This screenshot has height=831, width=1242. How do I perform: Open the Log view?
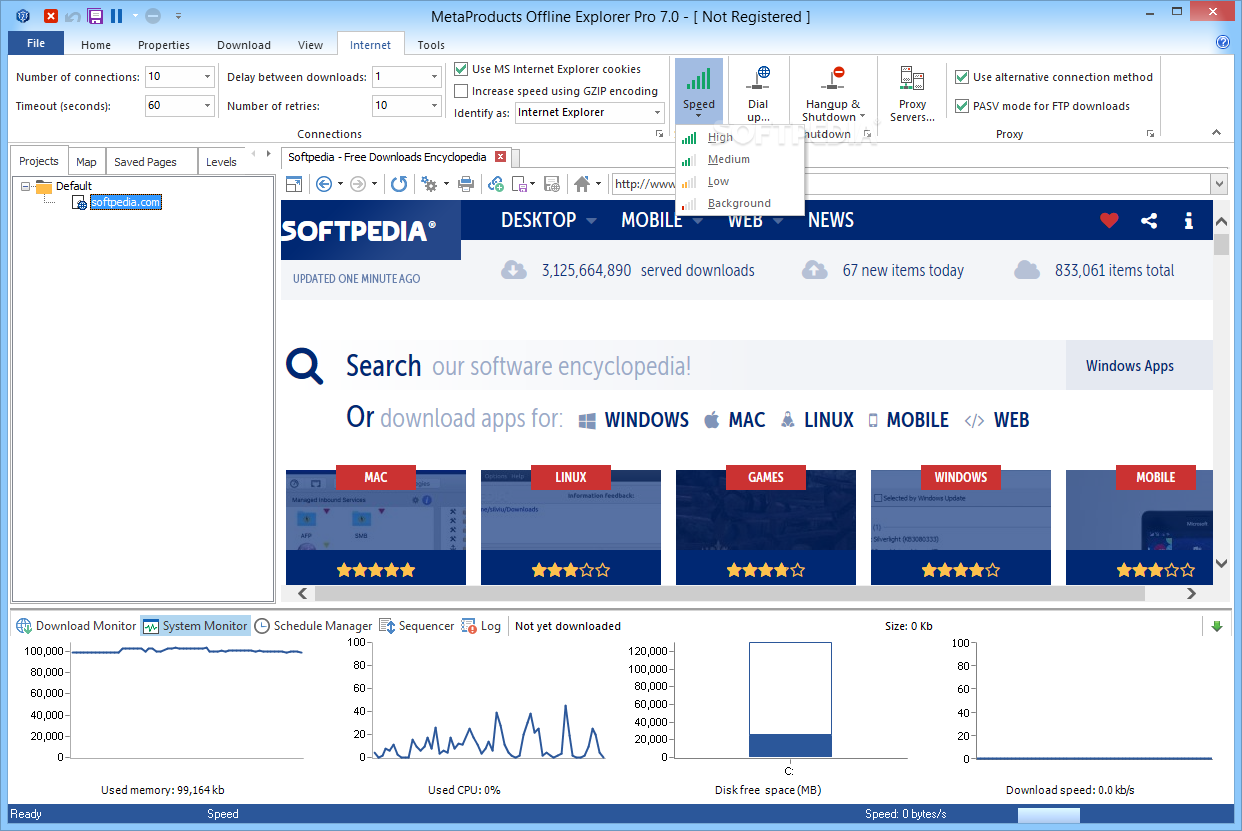tap(481, 626)
